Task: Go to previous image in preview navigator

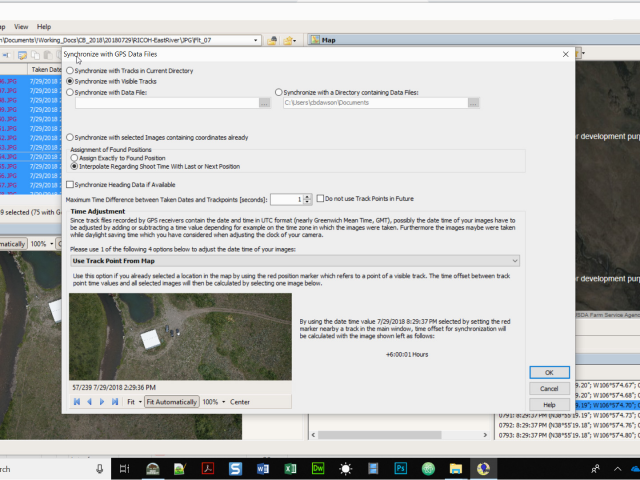Action: pos(89,402)
